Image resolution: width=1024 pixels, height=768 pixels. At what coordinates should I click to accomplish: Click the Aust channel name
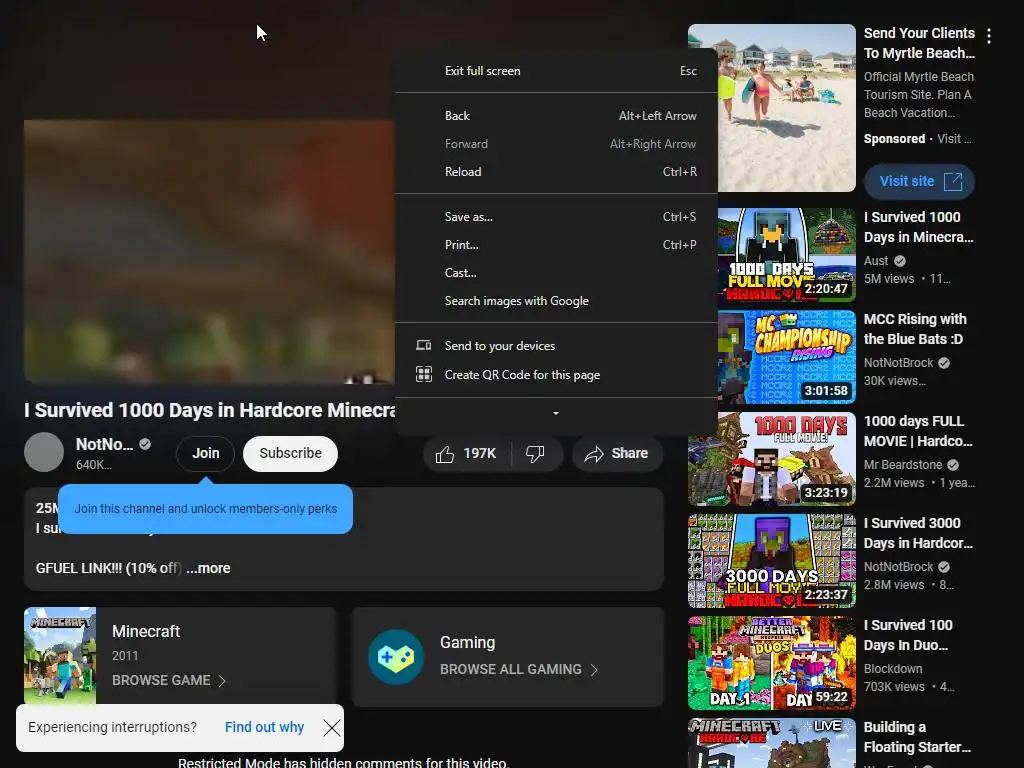coord(876,261)
